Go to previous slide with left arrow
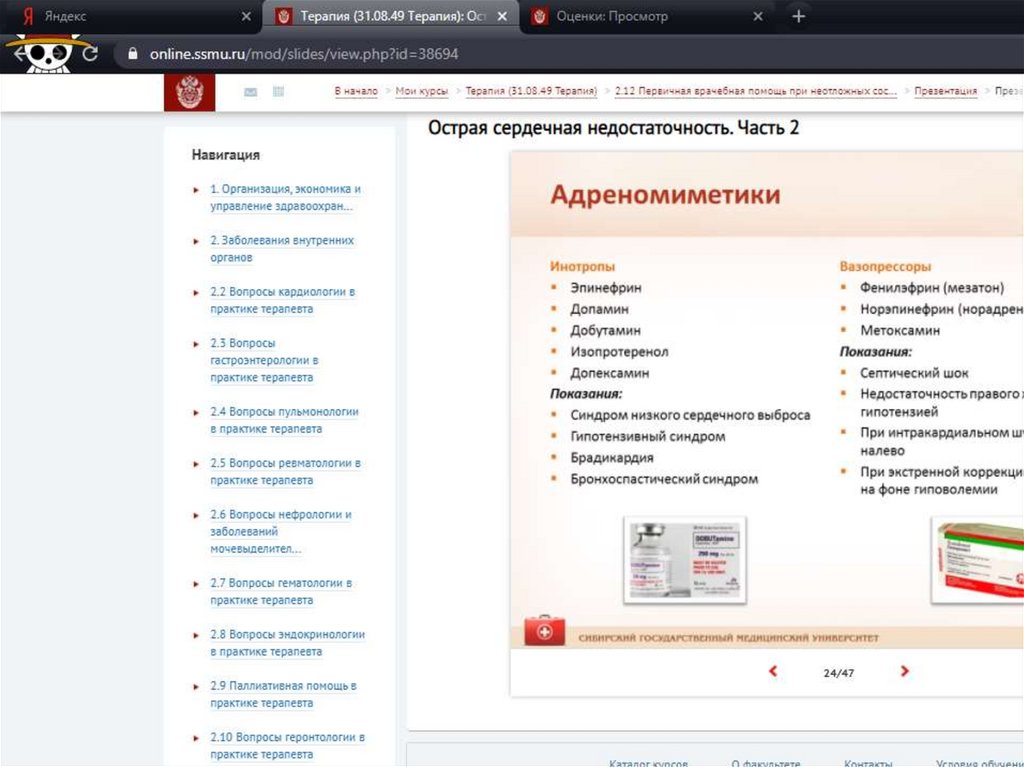The width and height of the screenshot is (1024, 767). (773, 671)
